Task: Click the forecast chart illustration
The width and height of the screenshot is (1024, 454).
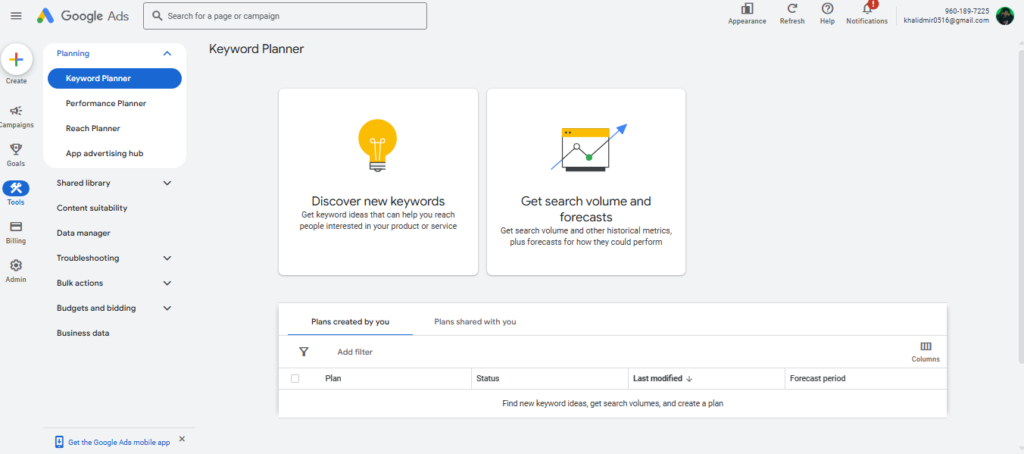Action: pos(588,148)
